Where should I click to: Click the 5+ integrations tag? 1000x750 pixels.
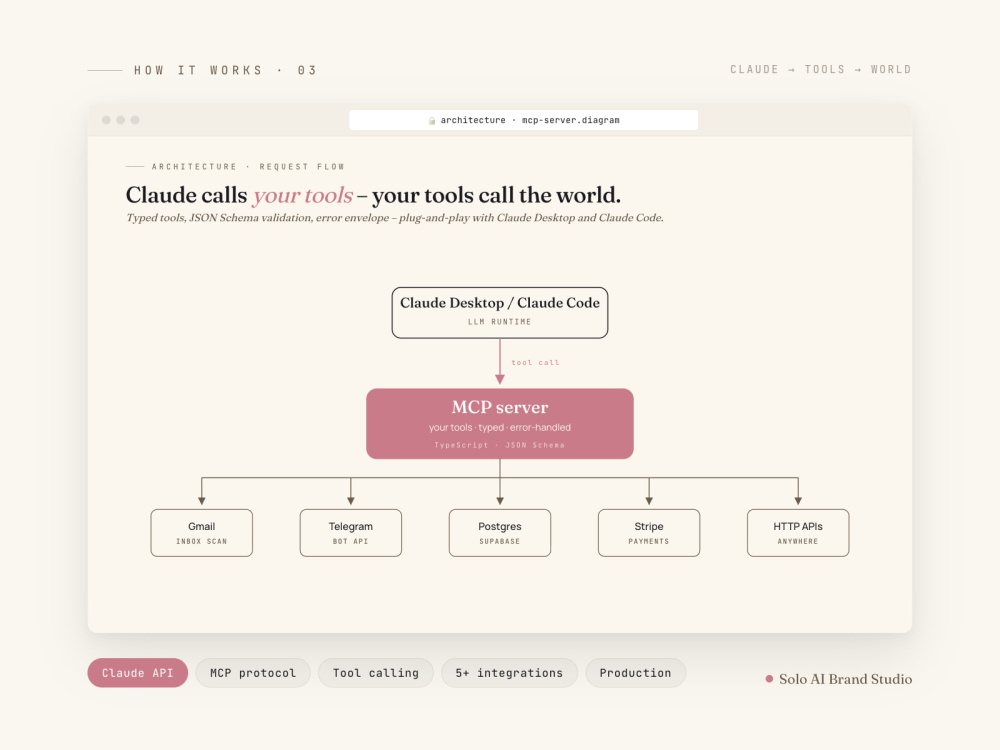click(x=509, y=673)
